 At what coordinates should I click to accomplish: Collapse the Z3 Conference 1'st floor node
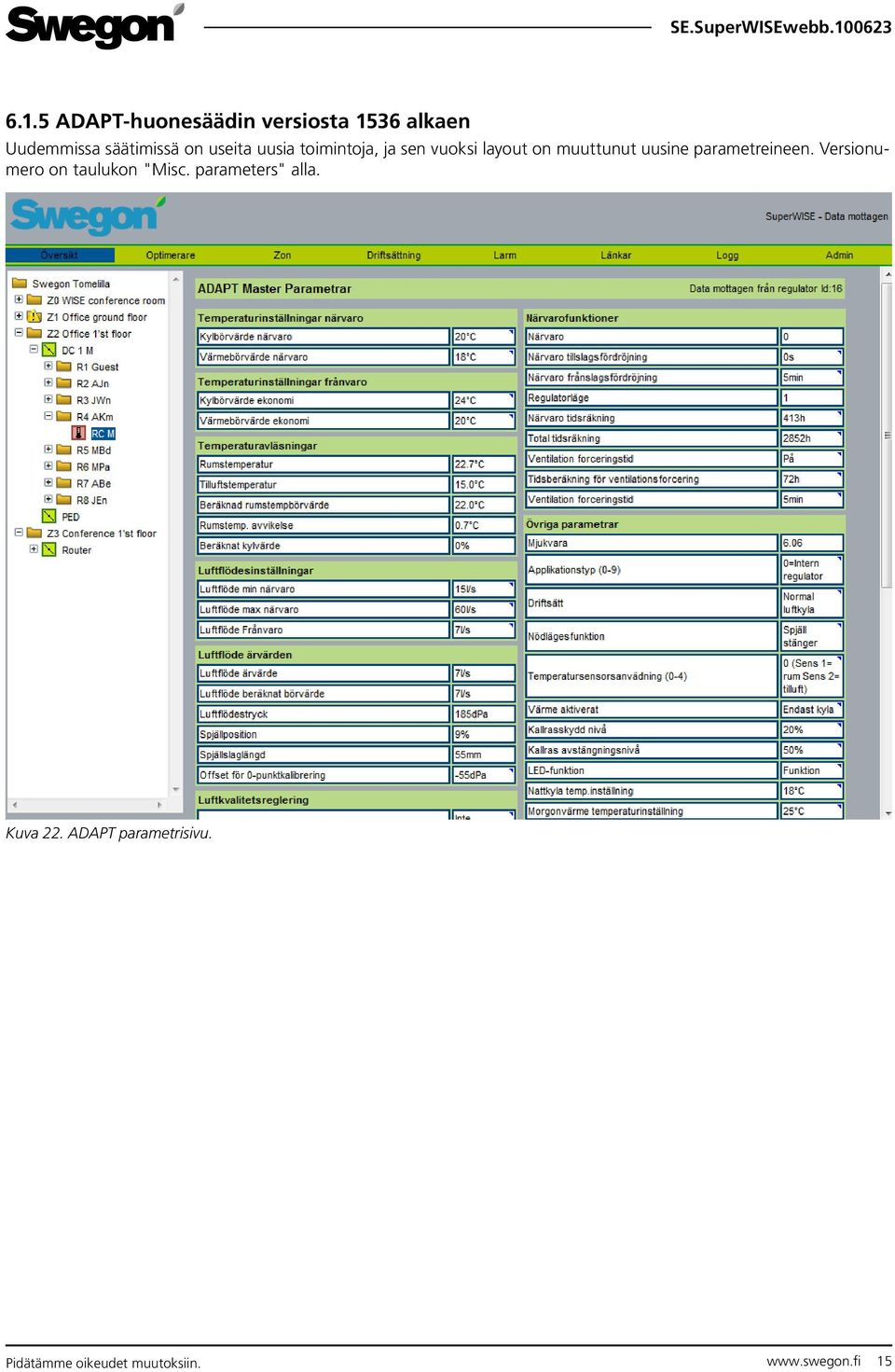tap(19, 533)
